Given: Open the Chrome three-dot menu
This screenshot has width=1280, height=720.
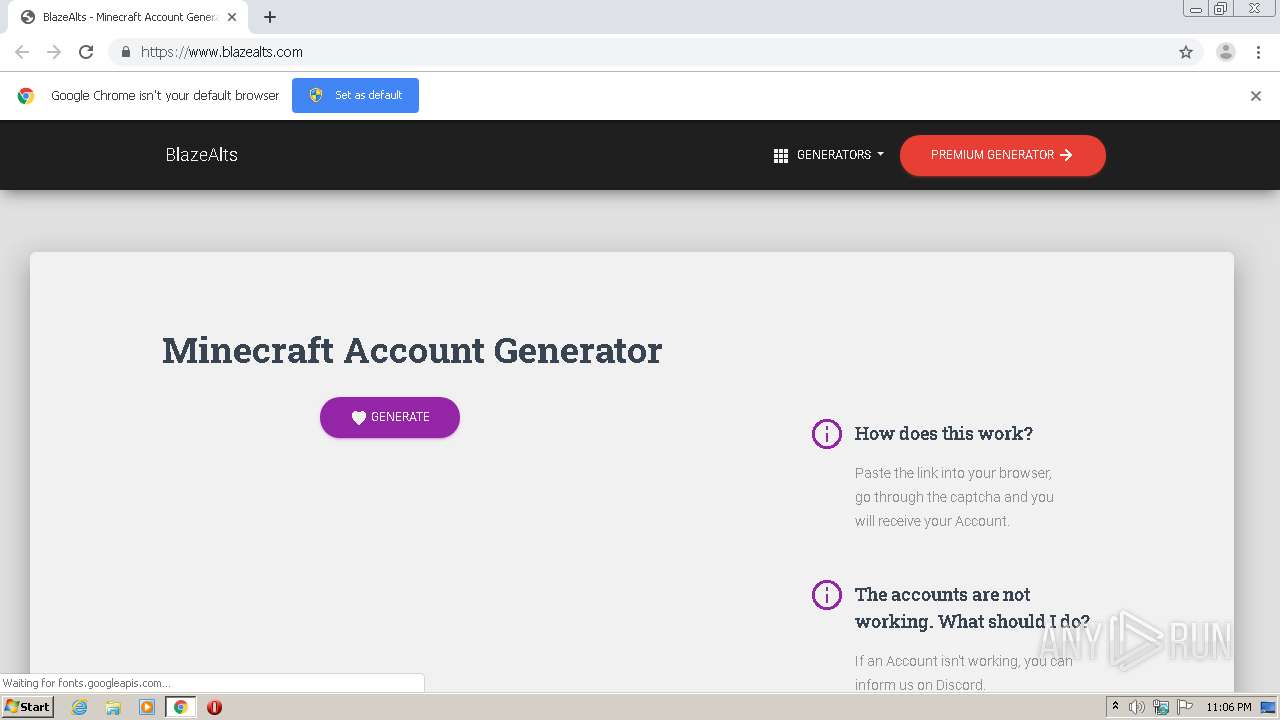Looking at the screenshot, I should pos(1259,52).
